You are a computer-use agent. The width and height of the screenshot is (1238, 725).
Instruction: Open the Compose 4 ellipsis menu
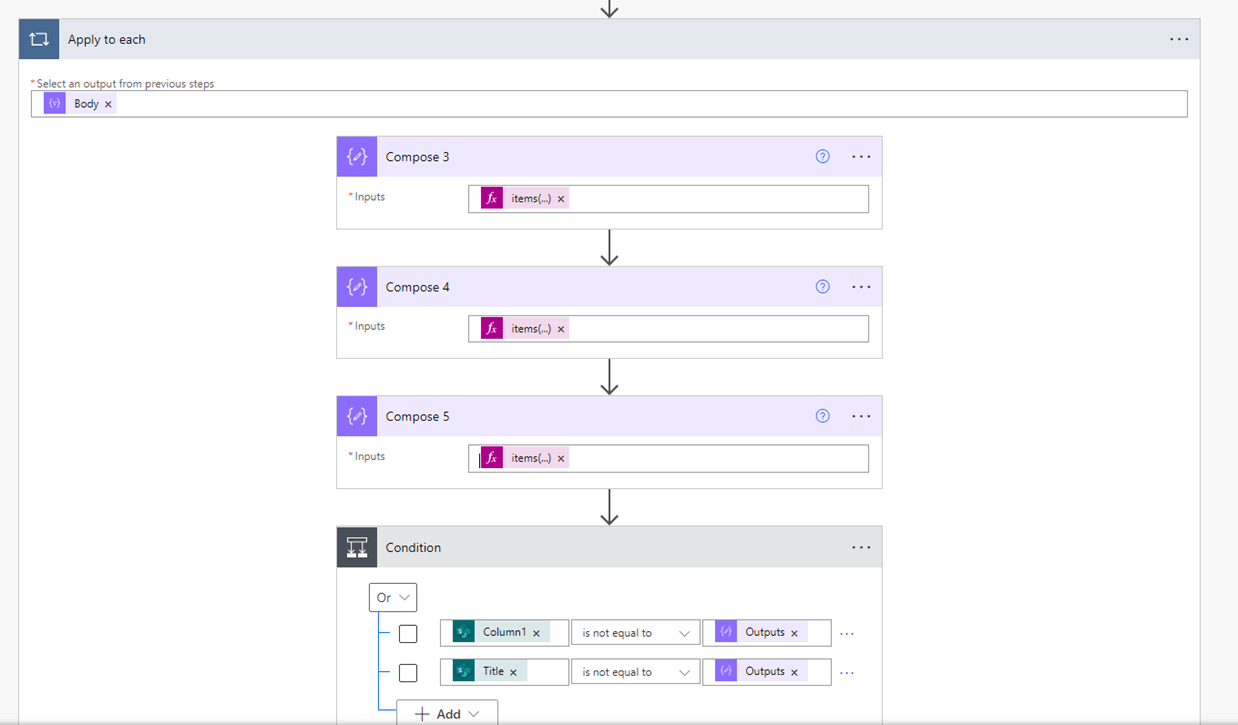click(861, 287)
